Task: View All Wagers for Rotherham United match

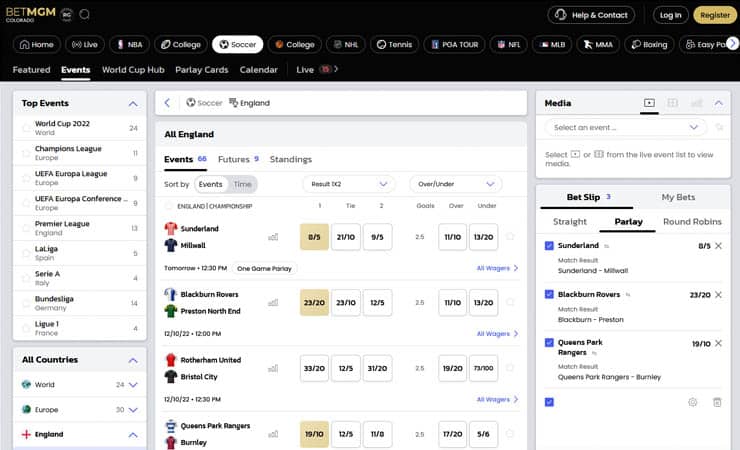Action: pyautogui.click(x=497, y=399)
